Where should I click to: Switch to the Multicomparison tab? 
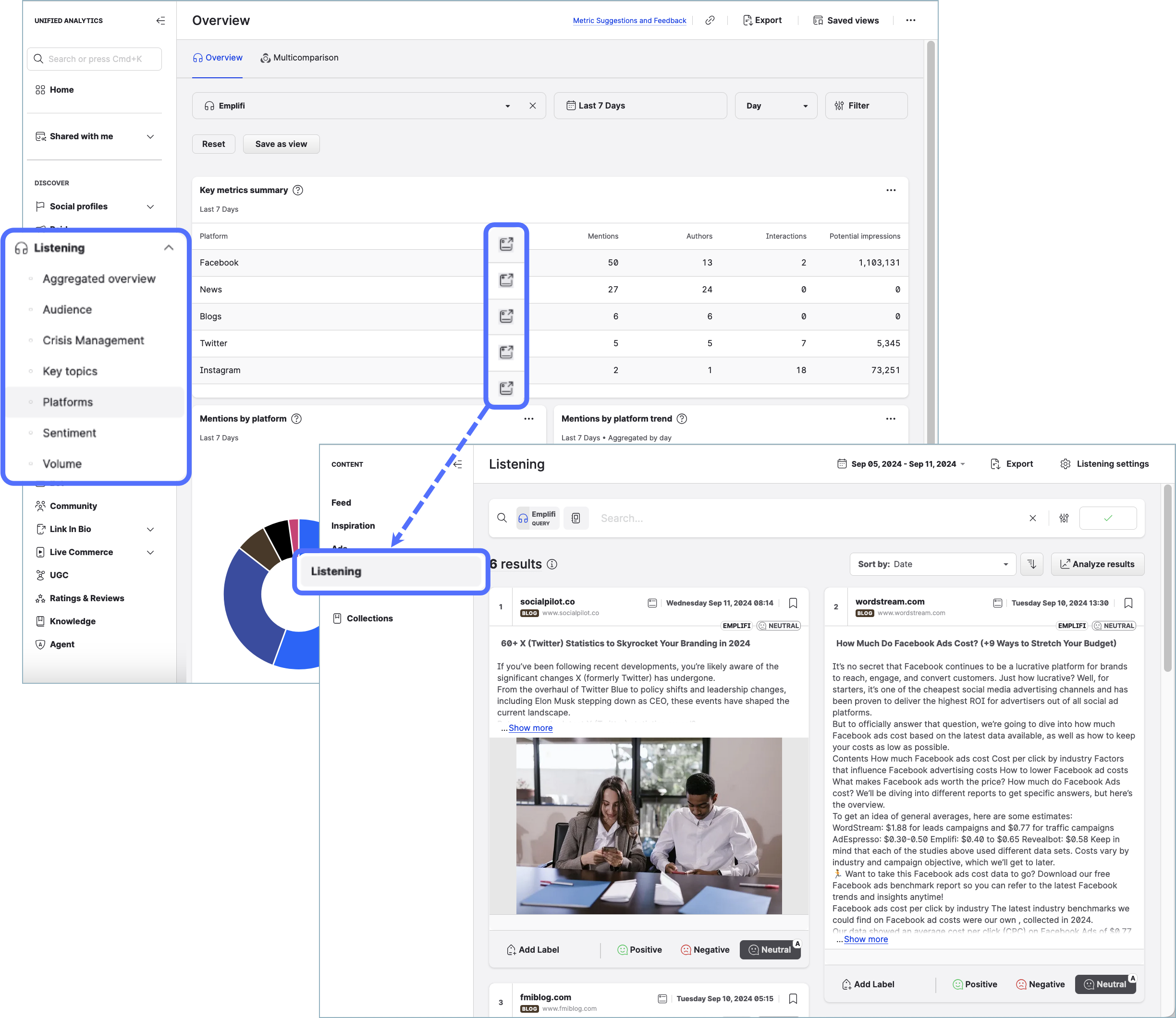300,58
